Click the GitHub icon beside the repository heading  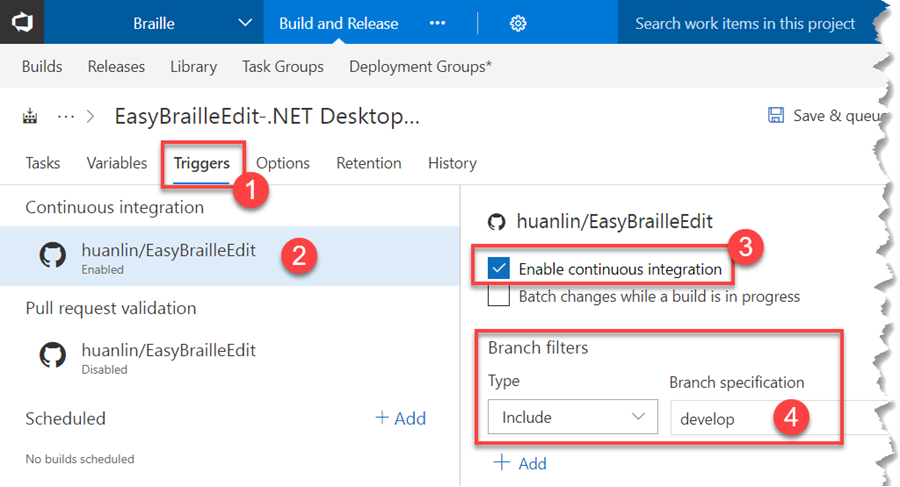[x=497, y=222]
